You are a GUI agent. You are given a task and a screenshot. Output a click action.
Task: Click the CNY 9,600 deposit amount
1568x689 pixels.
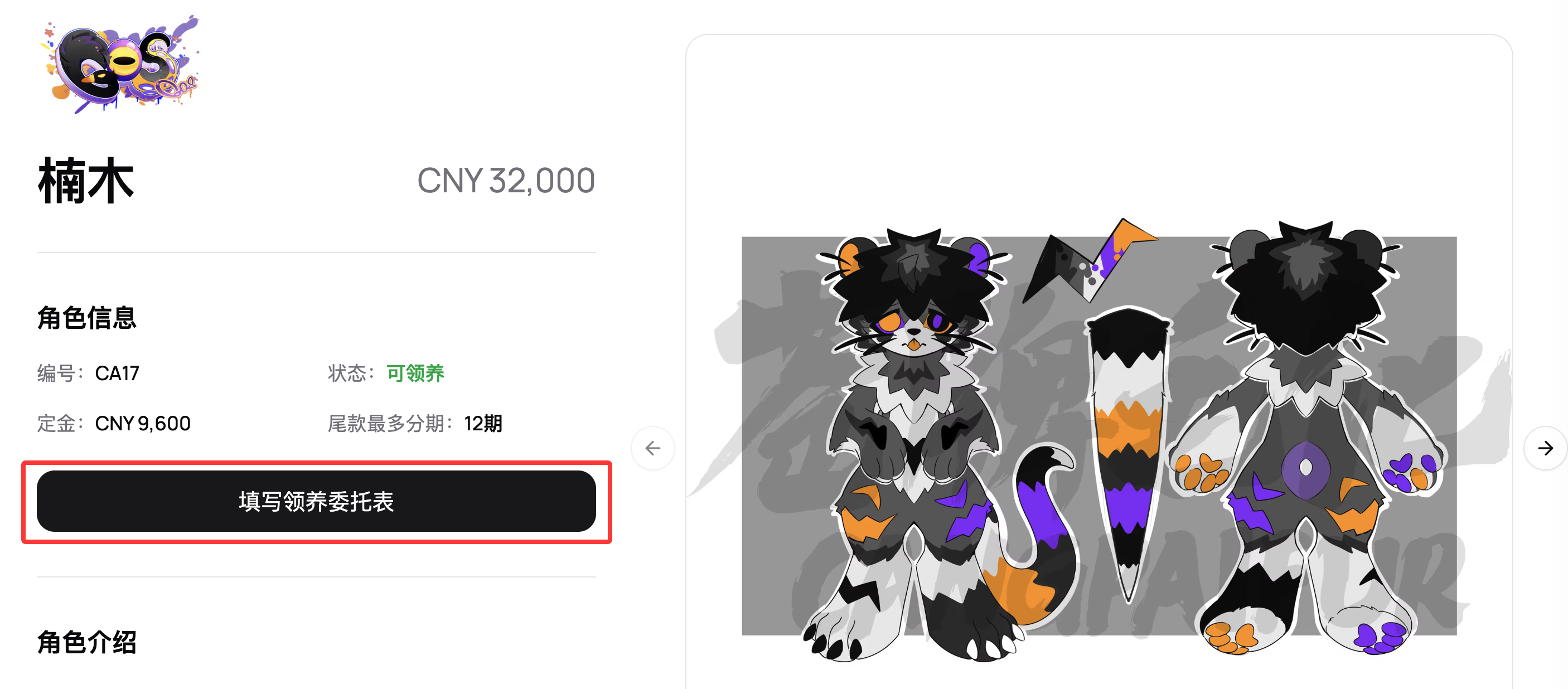(x=142, y=423)
